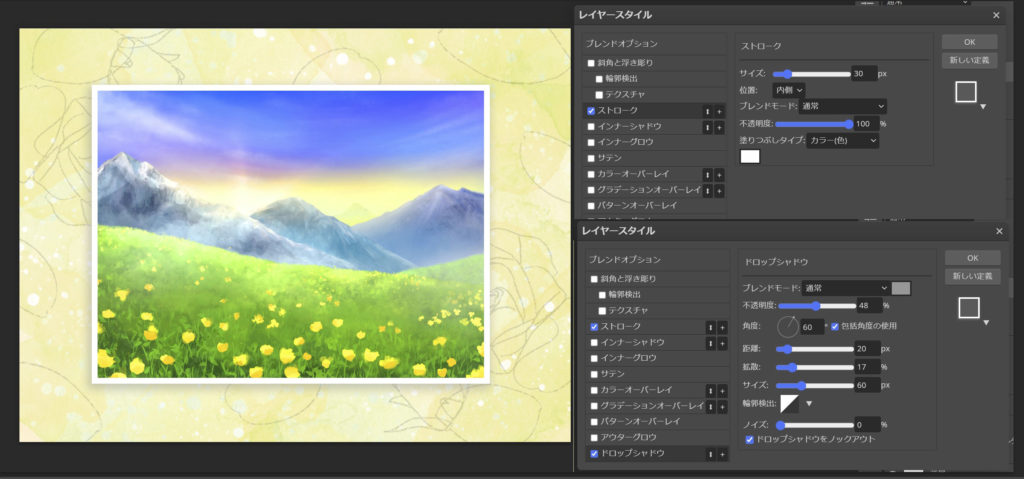Uncheck ドロップシャドウをノックアウト checkbox

tap(751, 439)
